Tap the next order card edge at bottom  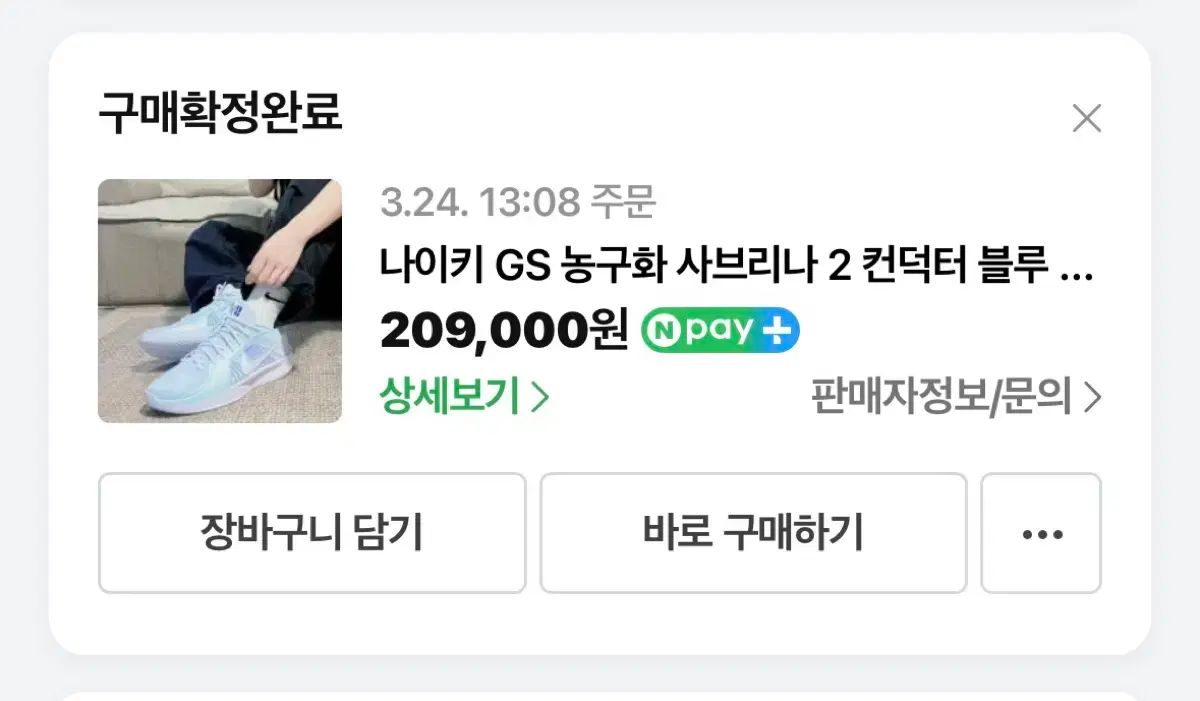(600, 695)
